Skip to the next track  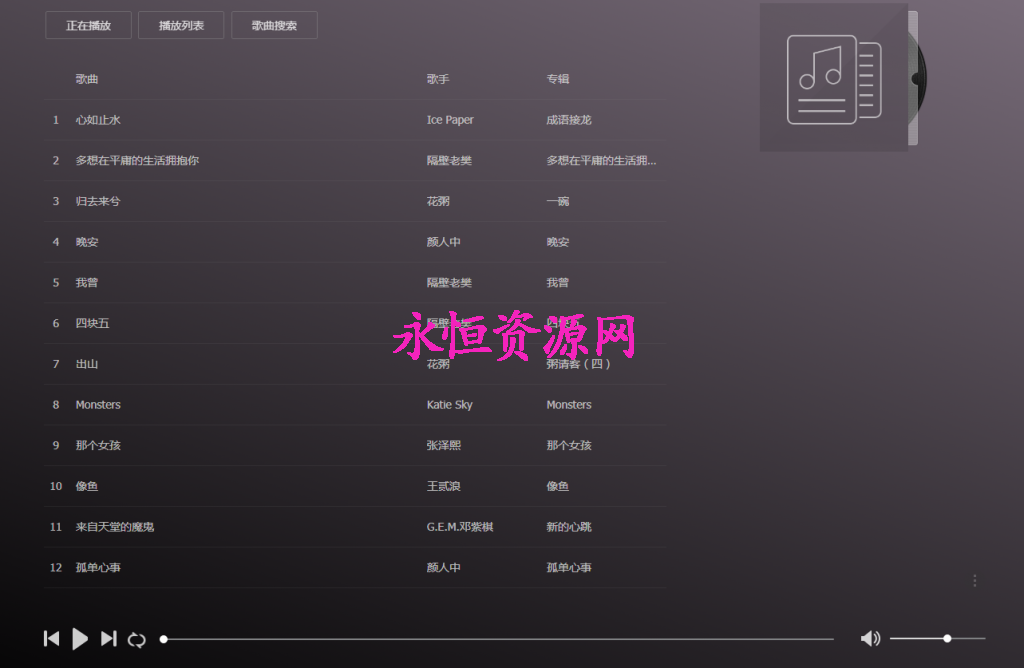coord(108,638)
